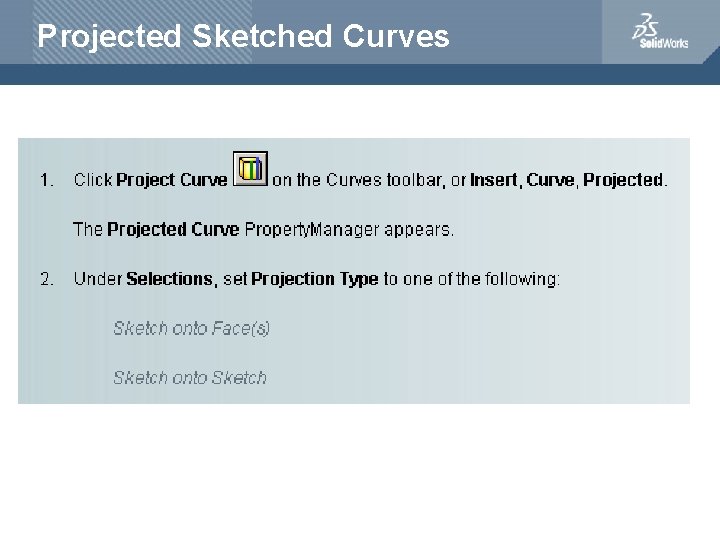Click the dark blue bar under header
This screenshot has height=540, width=720.
click(x=360, y=74)
